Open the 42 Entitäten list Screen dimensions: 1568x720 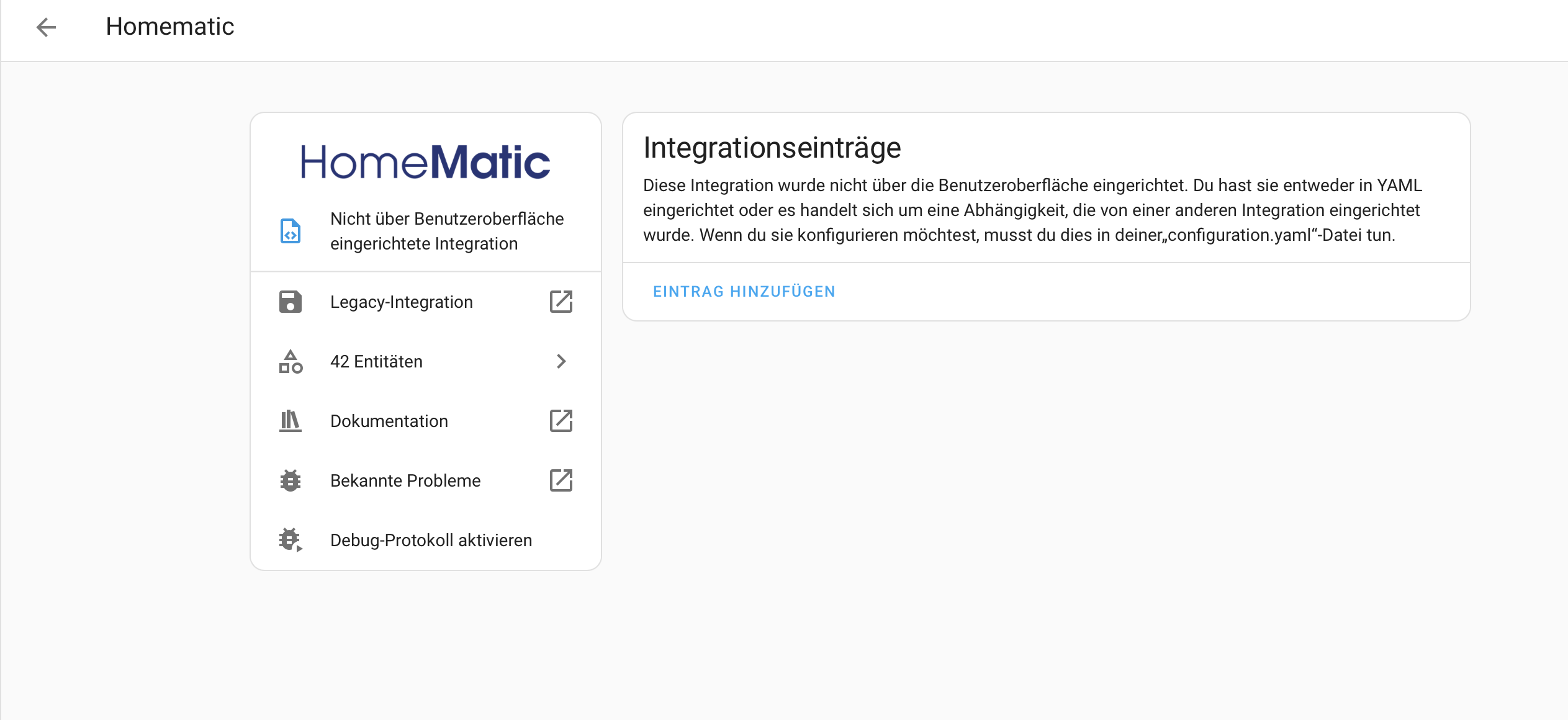426,361
